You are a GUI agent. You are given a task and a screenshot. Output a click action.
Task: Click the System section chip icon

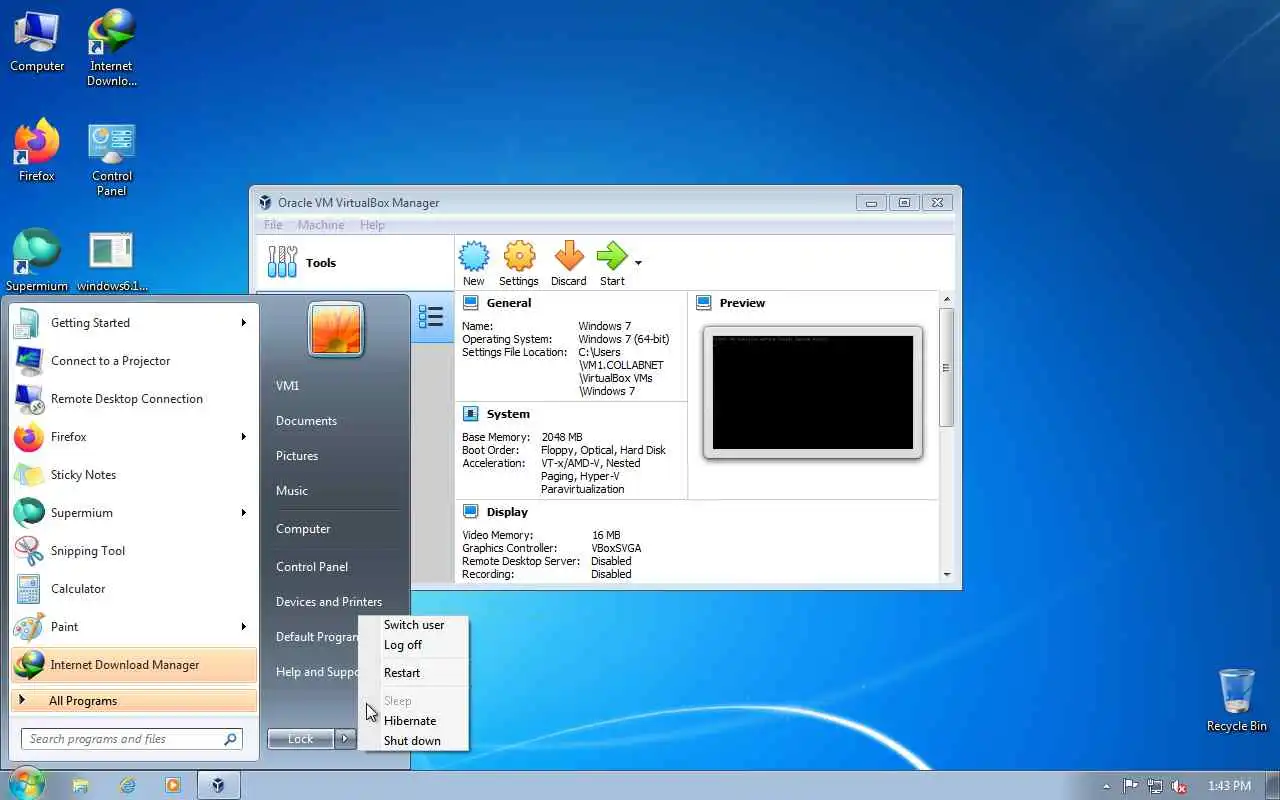tap(471, 414)
